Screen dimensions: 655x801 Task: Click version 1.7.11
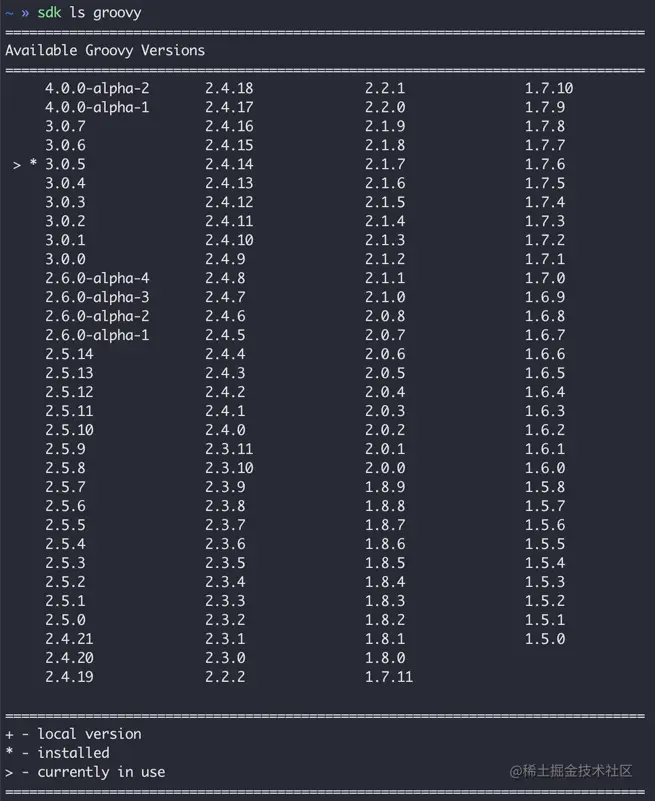389,676
